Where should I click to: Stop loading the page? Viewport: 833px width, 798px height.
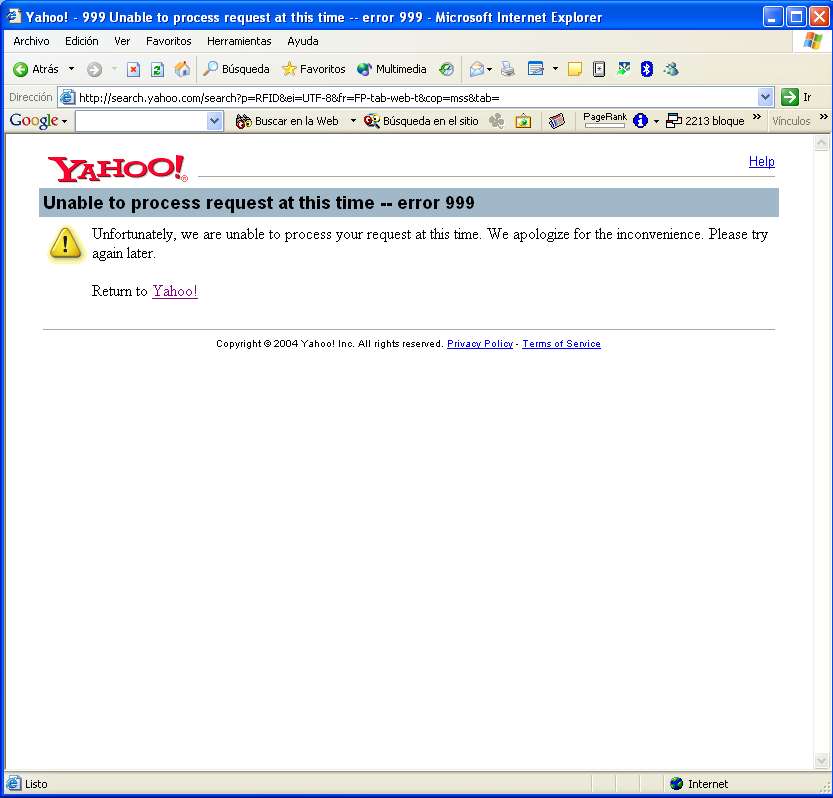pyautogui.click(x=133, y=69)
